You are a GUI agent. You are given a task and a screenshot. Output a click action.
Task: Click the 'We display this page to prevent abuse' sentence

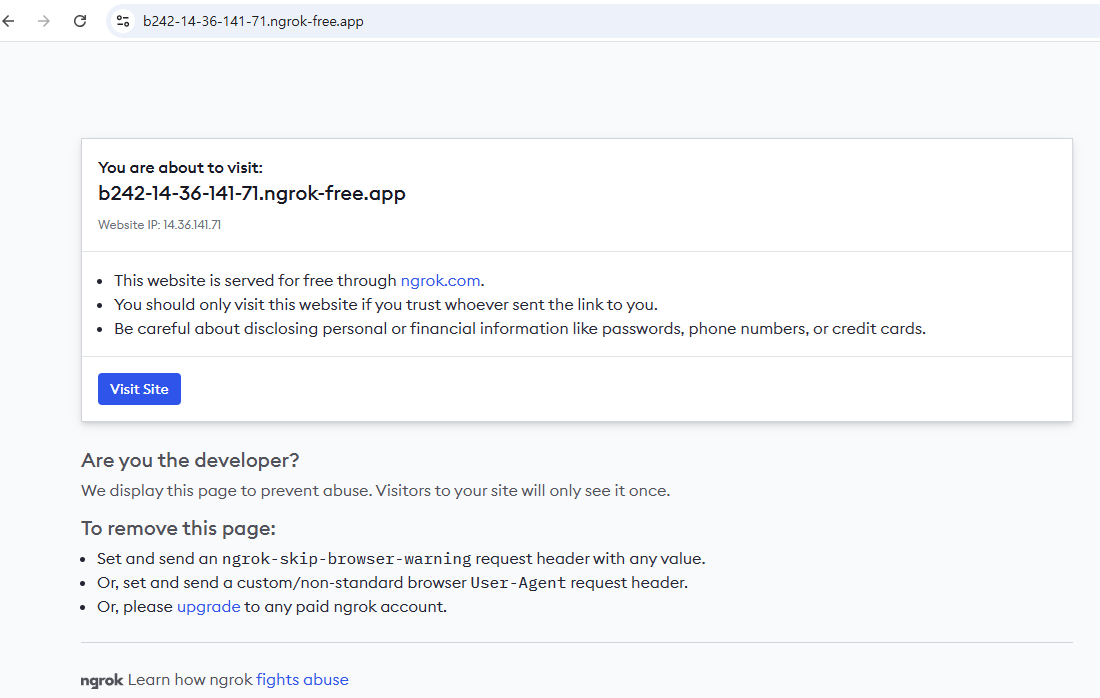tap(375, 491)
